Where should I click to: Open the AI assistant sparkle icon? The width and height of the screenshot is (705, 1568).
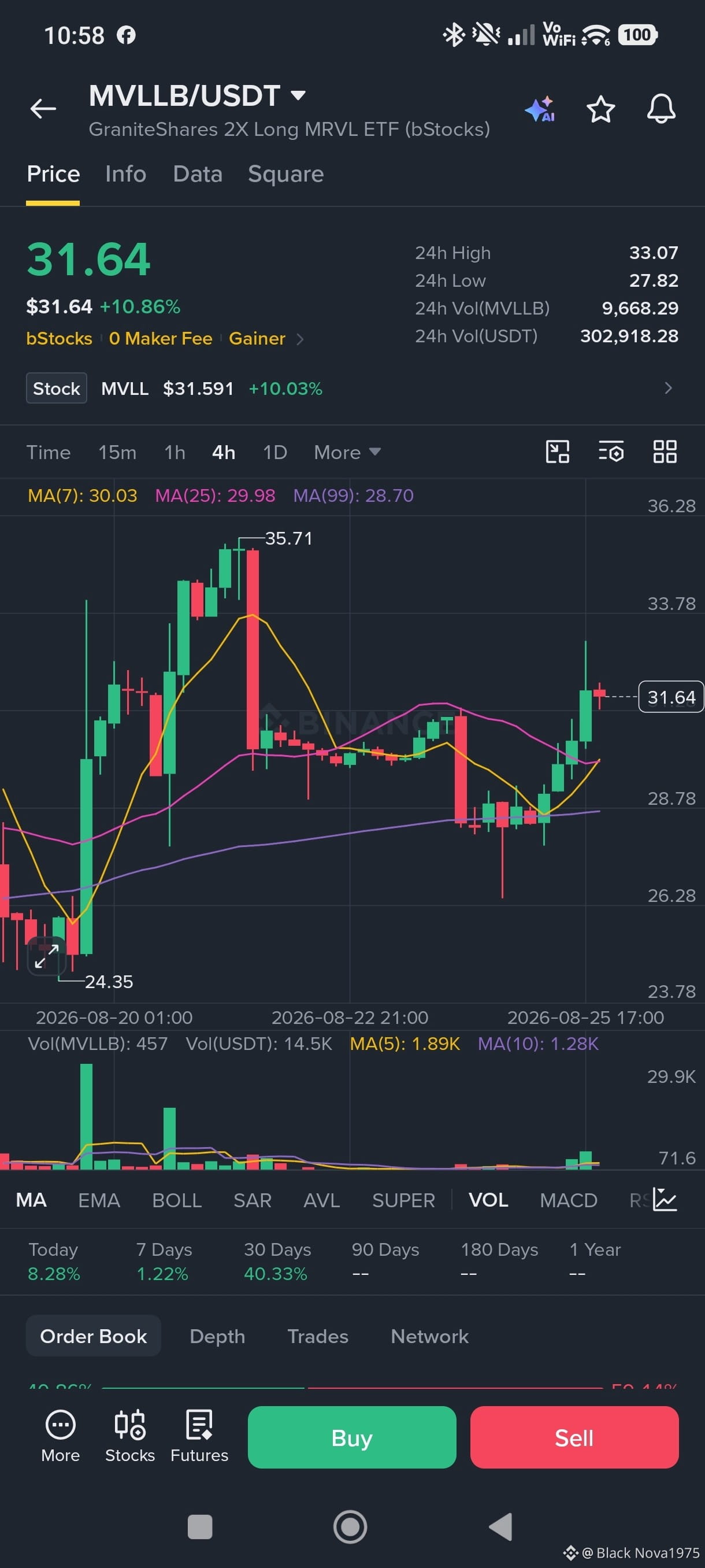tap(540, 109)
